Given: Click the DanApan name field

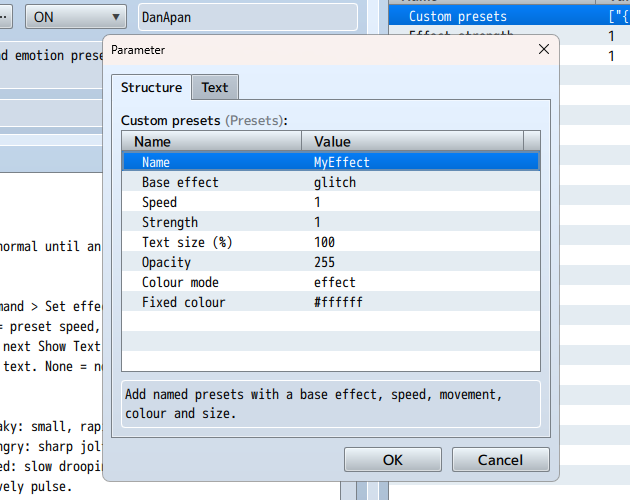Looking at the screenshot, I should tap(248, 17).
